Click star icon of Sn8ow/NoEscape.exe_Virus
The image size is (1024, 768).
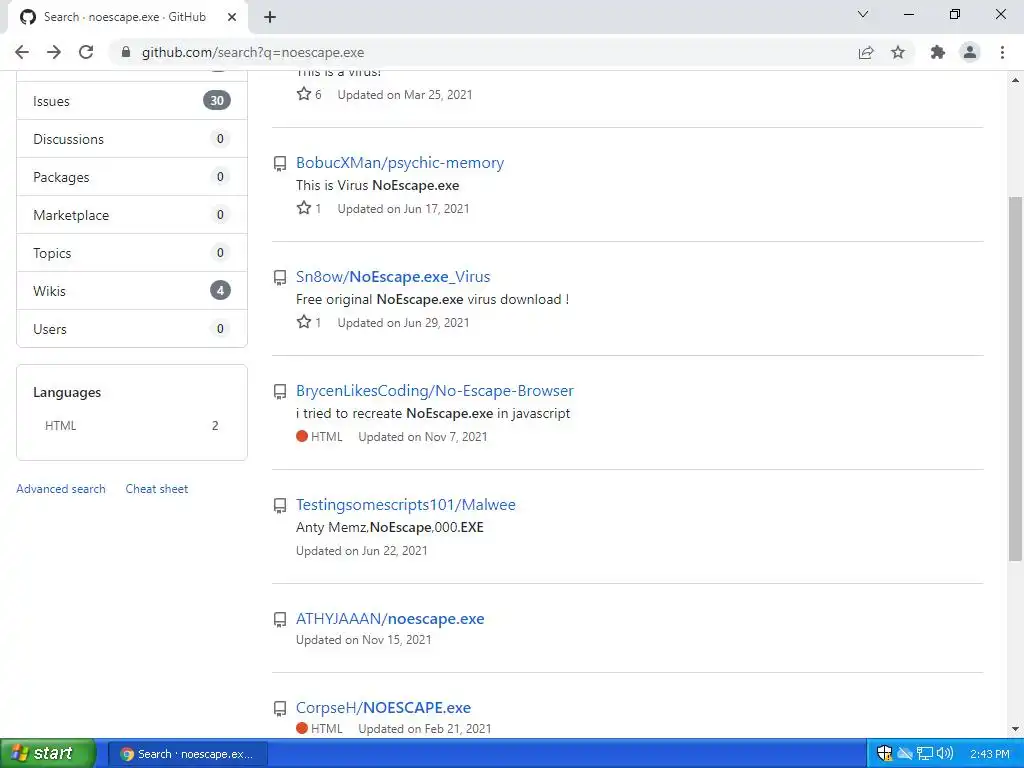point(304,321)
